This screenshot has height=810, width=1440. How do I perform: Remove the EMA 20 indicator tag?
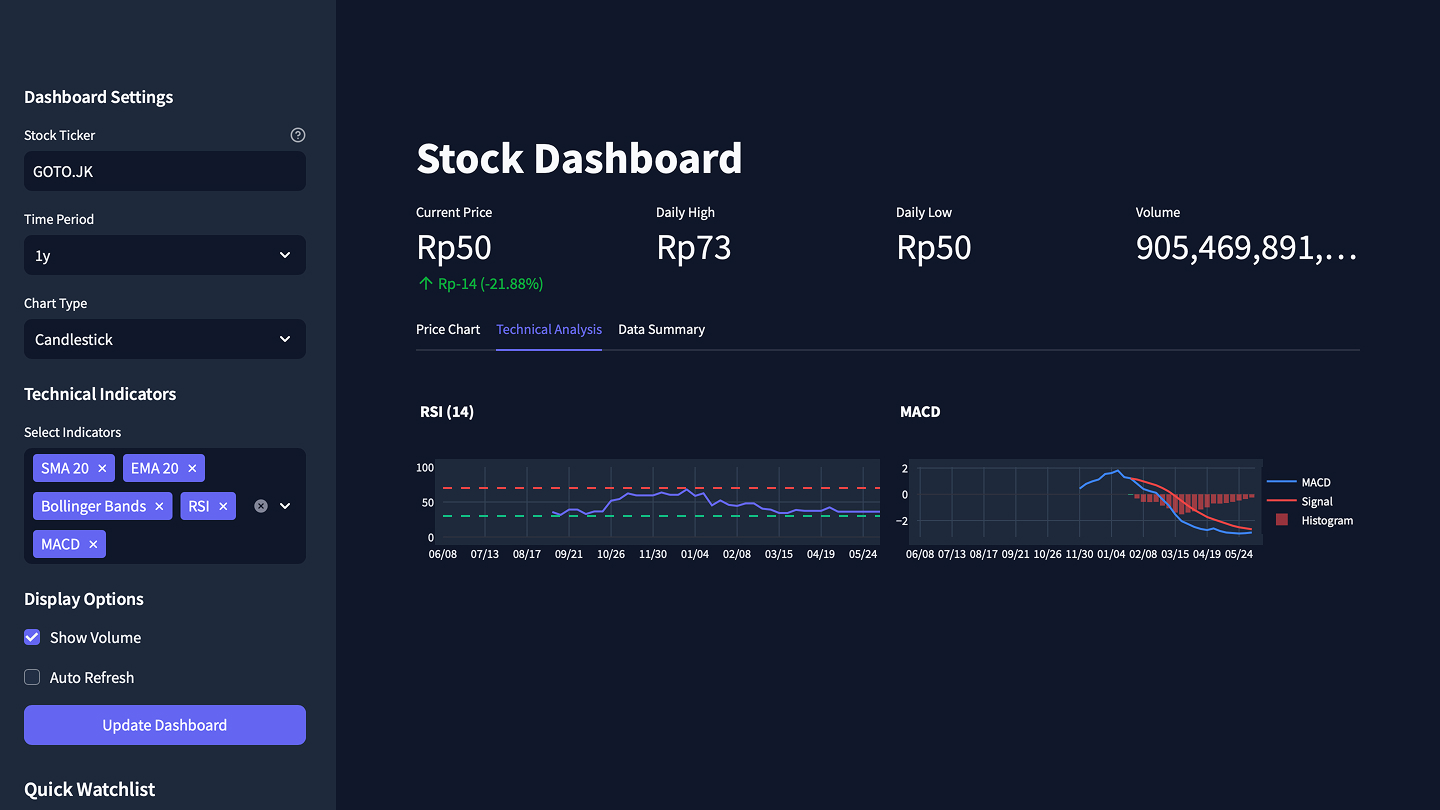[x=192, y=468]
